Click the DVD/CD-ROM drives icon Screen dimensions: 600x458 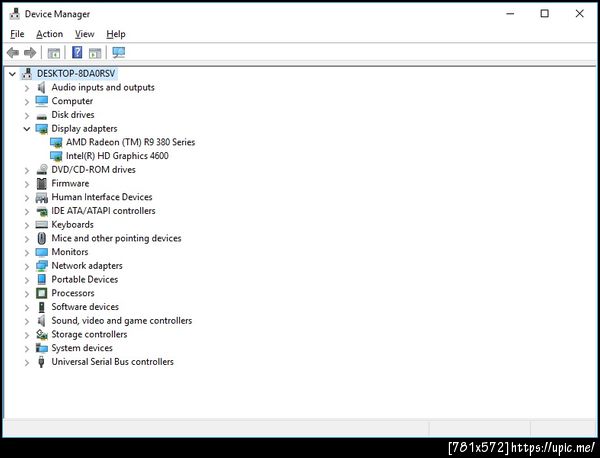click(42, 170)
